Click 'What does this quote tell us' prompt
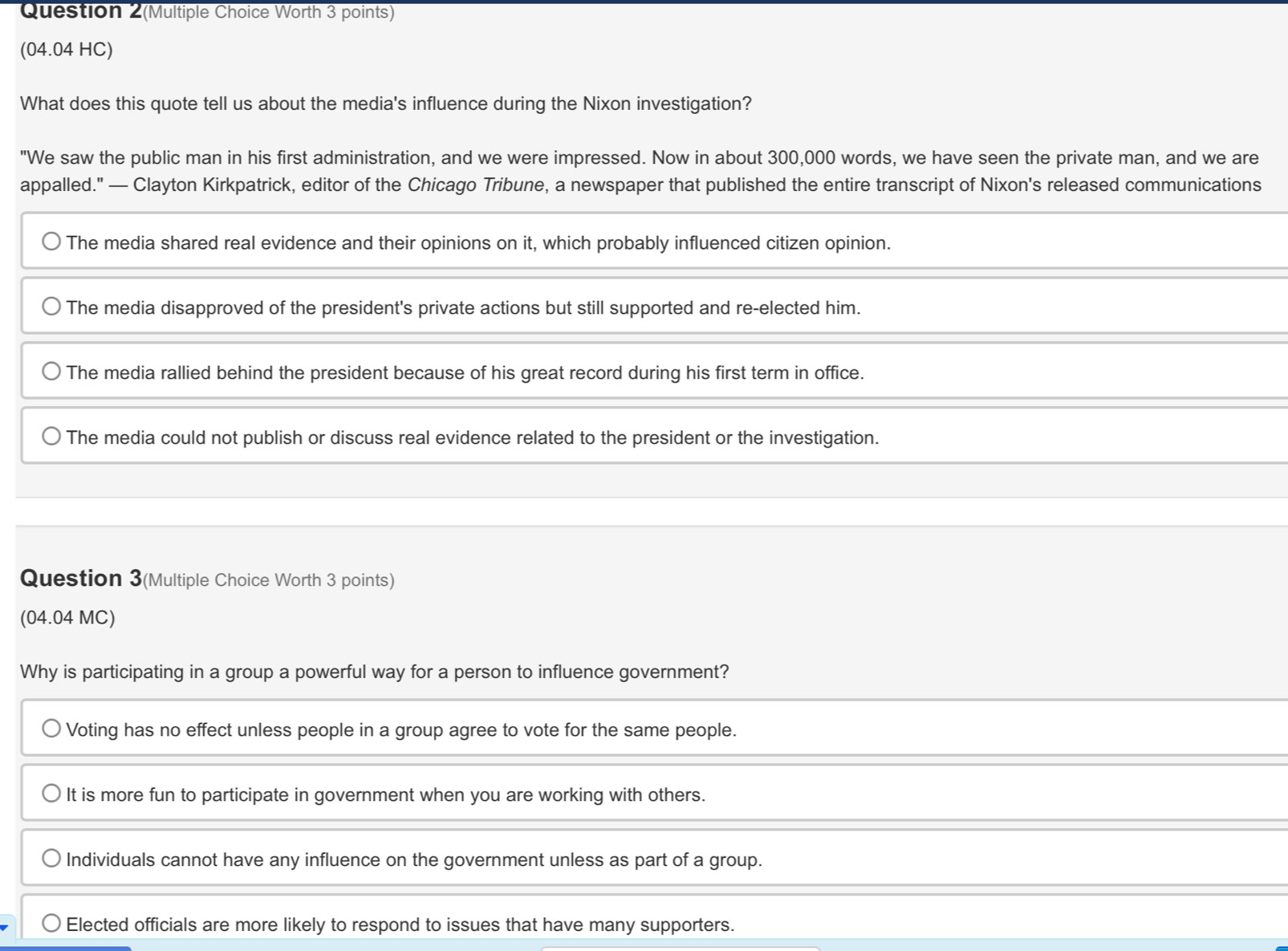The height and width of the screenshot is (951, 1288). pyautogui.click(x=385, y=104)
